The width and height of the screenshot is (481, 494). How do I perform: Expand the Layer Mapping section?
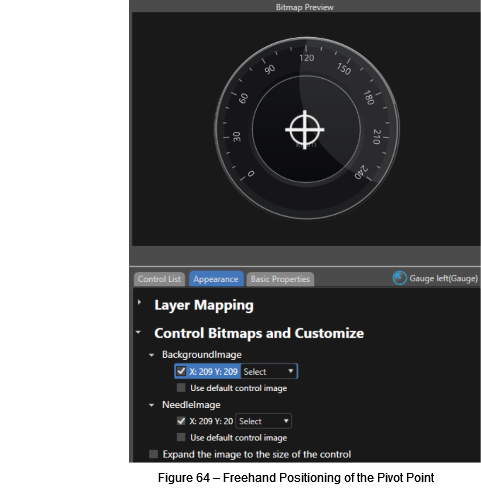point(139,302)
